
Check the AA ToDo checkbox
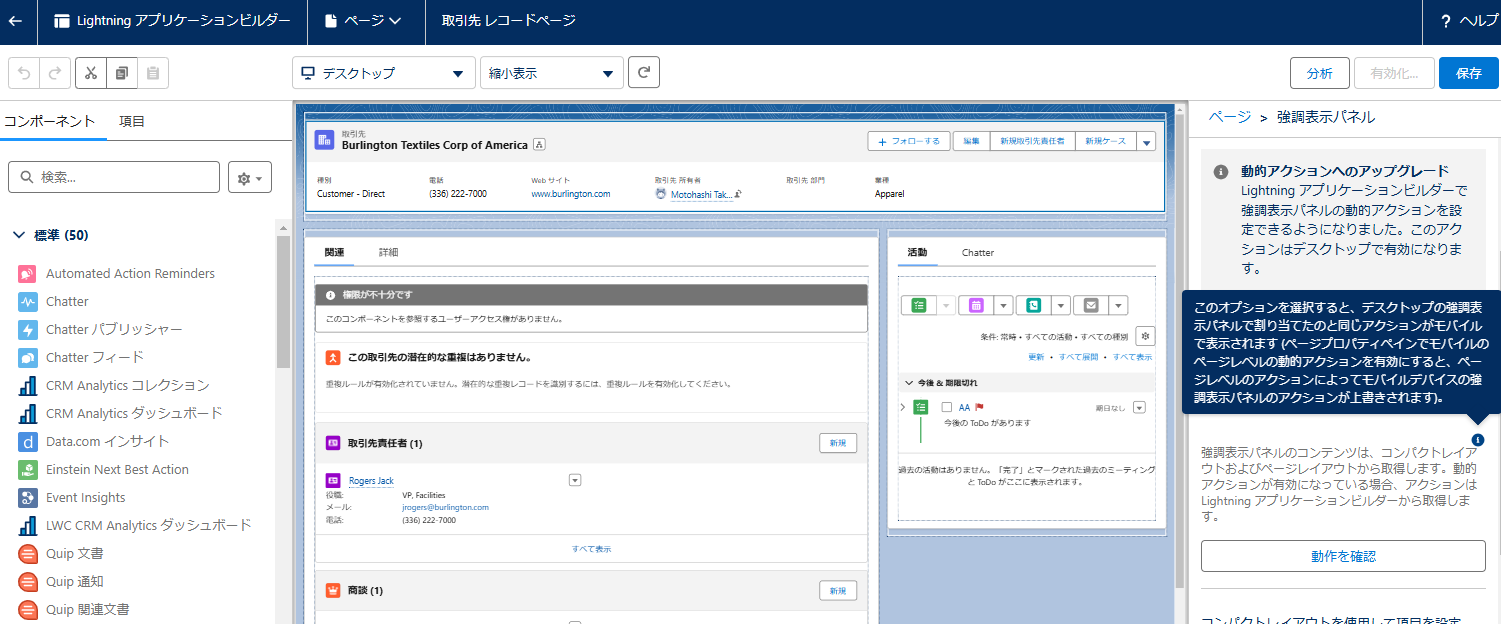(946, 407)
